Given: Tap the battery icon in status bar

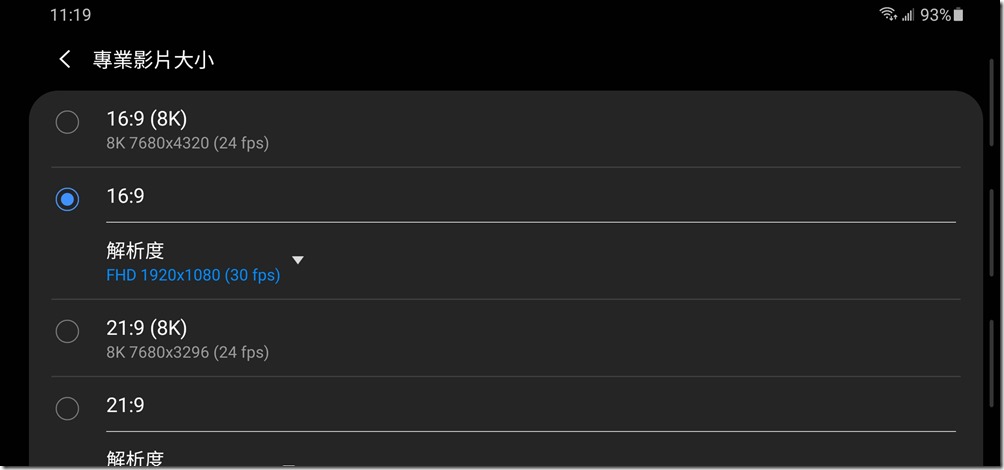Looking at the screenshot, I should 959,15.
